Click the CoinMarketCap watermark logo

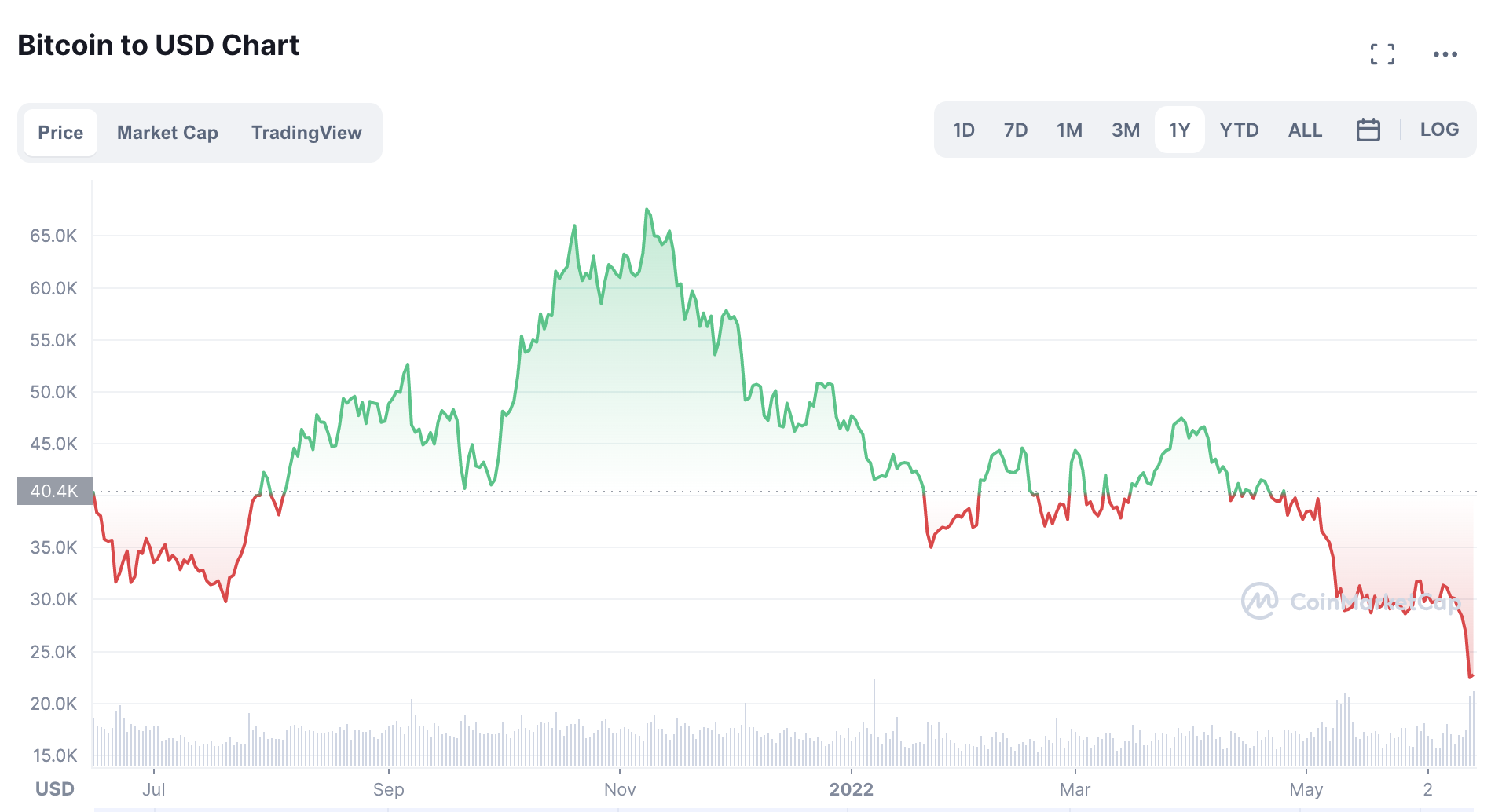[1260, 601]
